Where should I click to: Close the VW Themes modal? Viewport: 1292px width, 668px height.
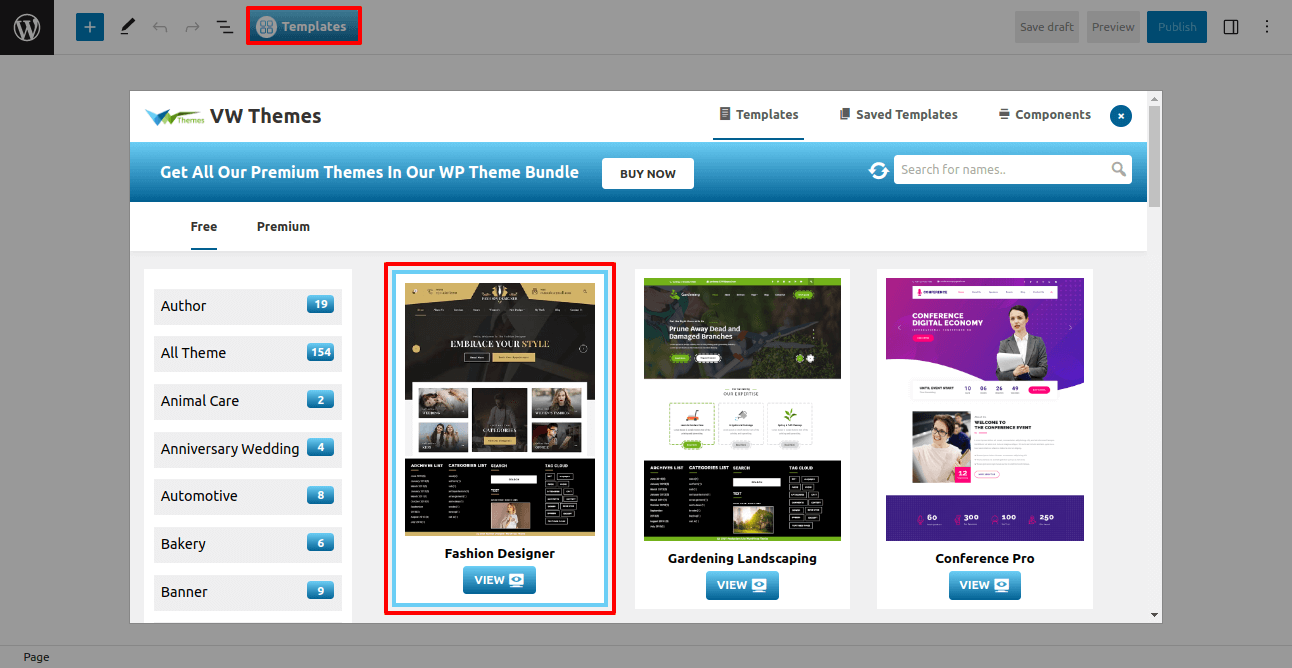1121,116
